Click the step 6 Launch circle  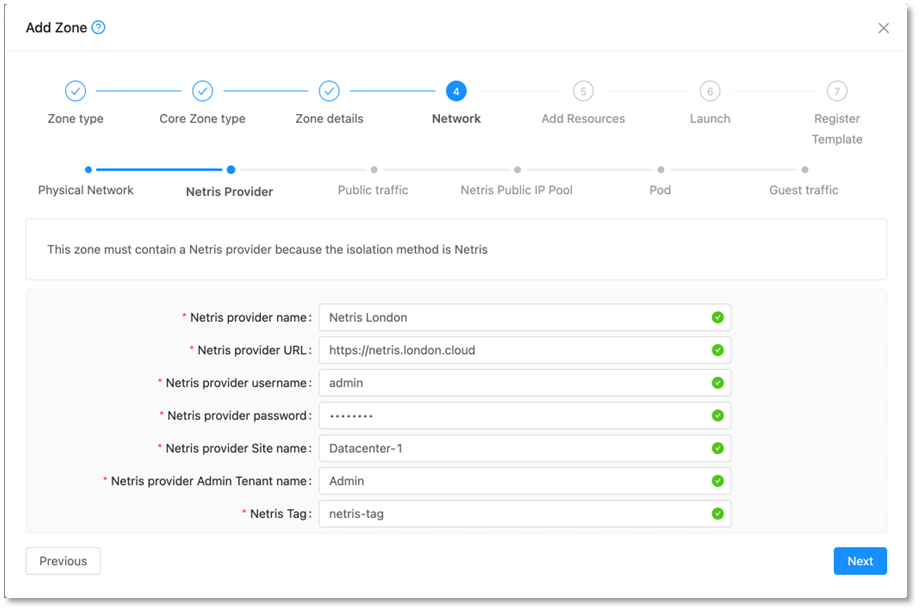(710, 91)
